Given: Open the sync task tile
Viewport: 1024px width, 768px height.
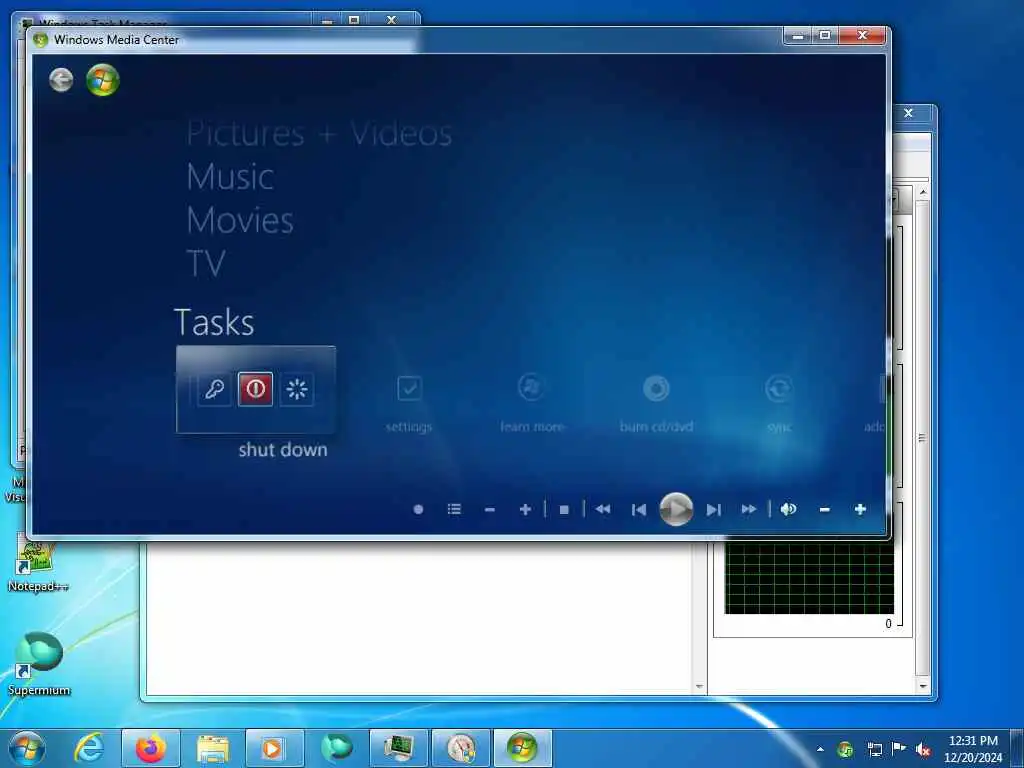Looking at the screenshot, I should click(x=779, y=405).
